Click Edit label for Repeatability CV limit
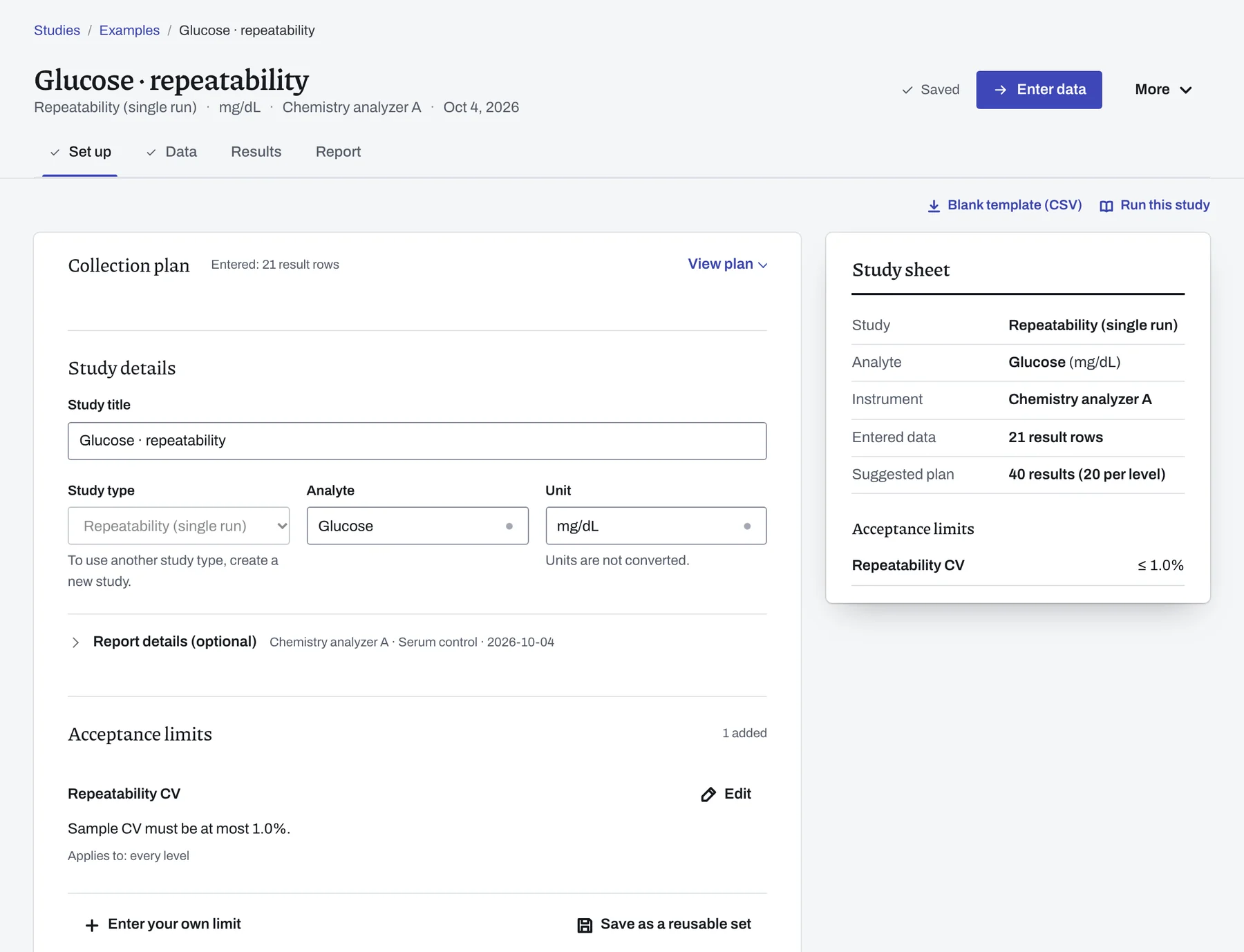This screenshot has height=952, width=1244. coord(737,794)
